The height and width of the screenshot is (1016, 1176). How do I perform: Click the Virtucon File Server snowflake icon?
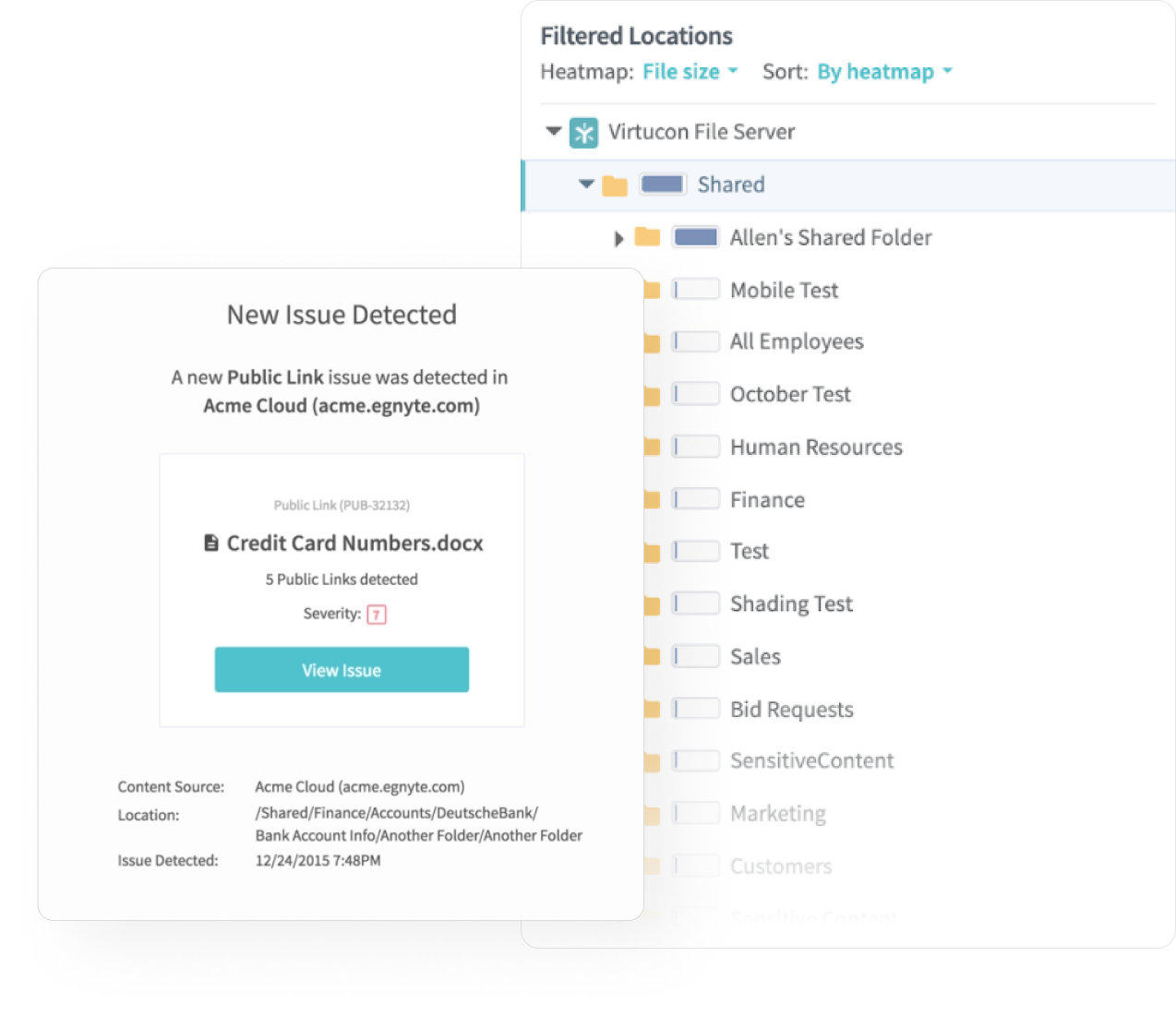tap(583, 133)
